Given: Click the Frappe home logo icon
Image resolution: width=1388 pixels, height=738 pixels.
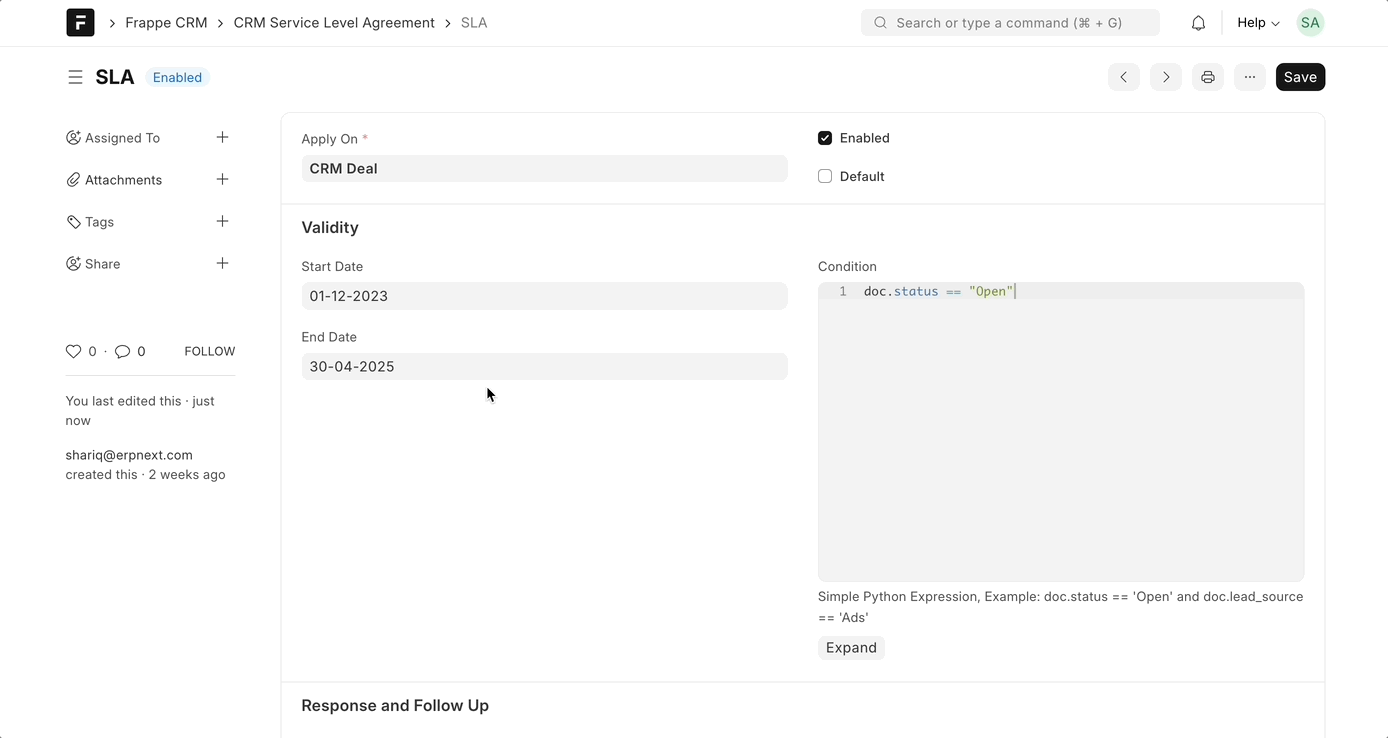Looking at the screenshot, I should pyautogui.click(x=80, y=22).
